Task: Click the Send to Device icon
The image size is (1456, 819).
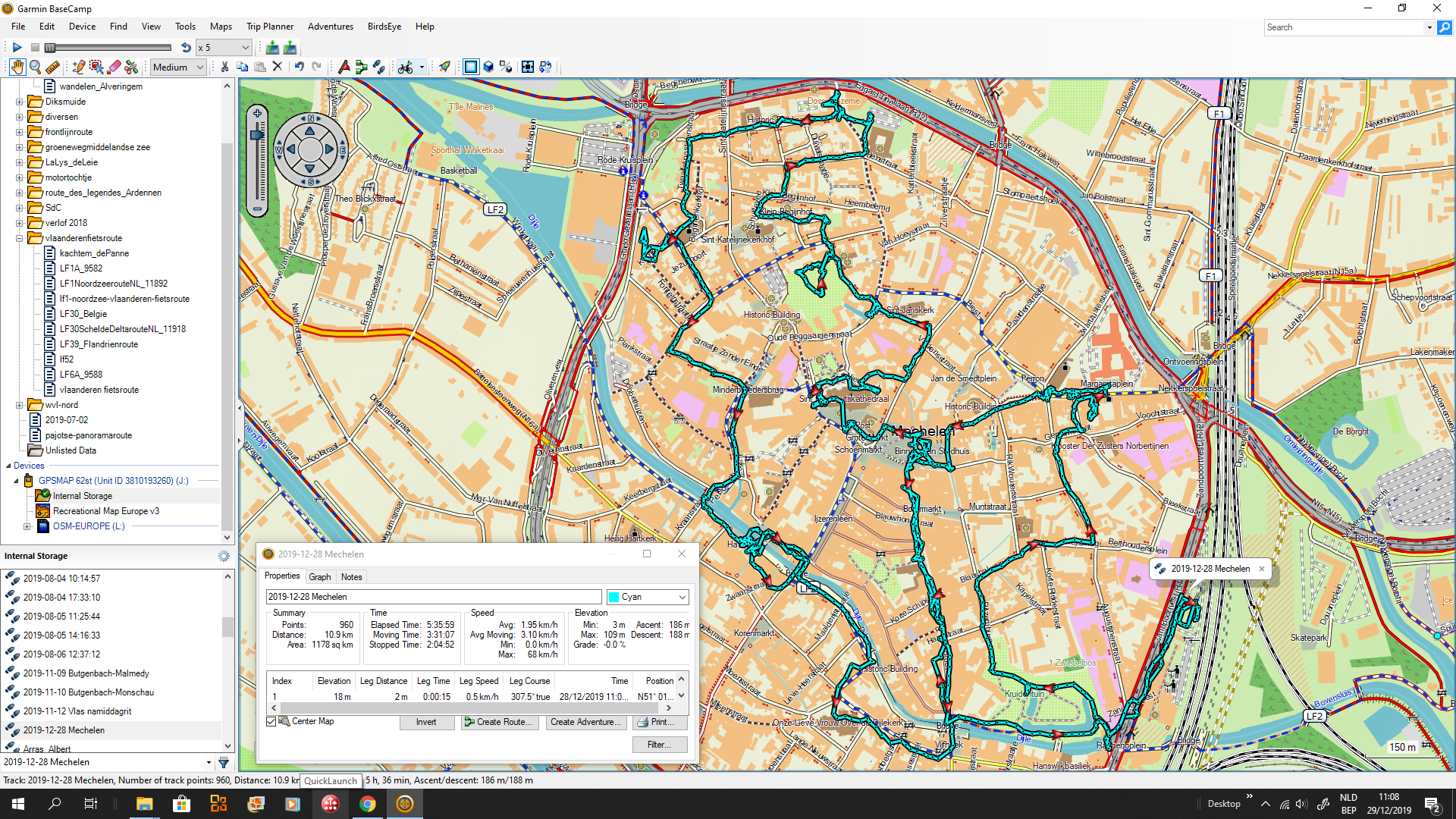Action: point(272,48)
